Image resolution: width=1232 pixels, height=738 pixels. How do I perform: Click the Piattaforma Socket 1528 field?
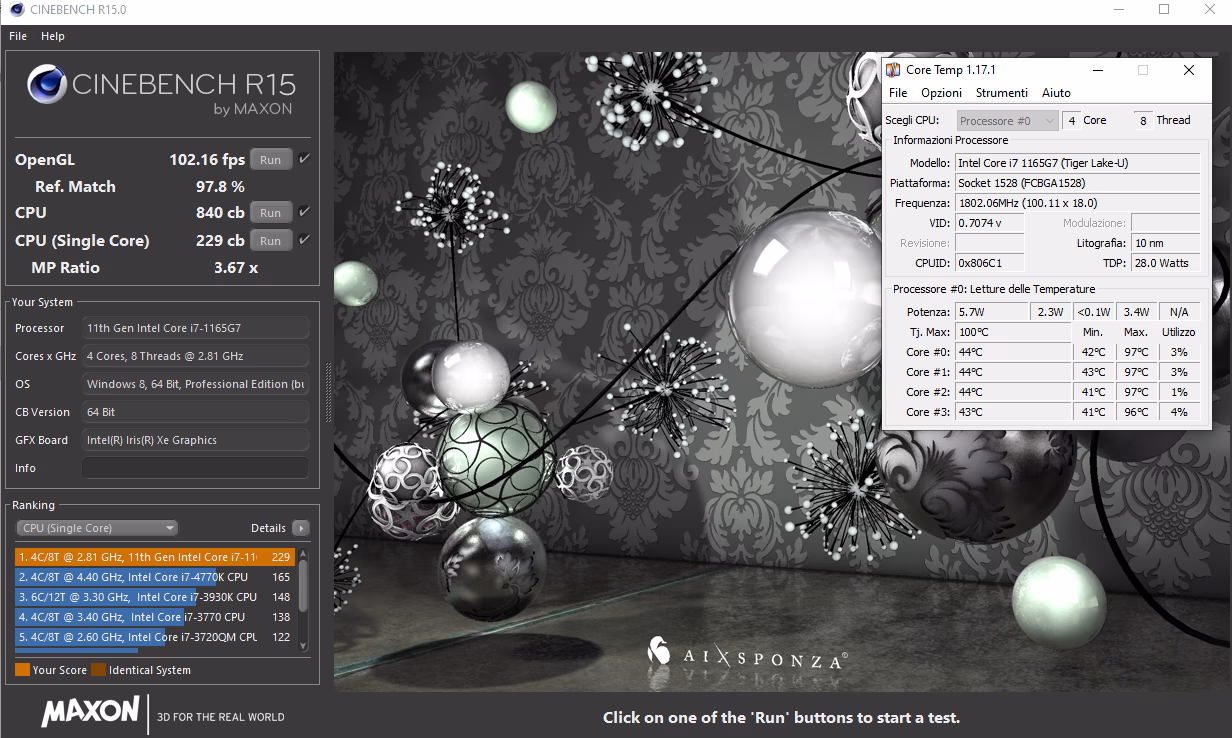click(1077, 183)
